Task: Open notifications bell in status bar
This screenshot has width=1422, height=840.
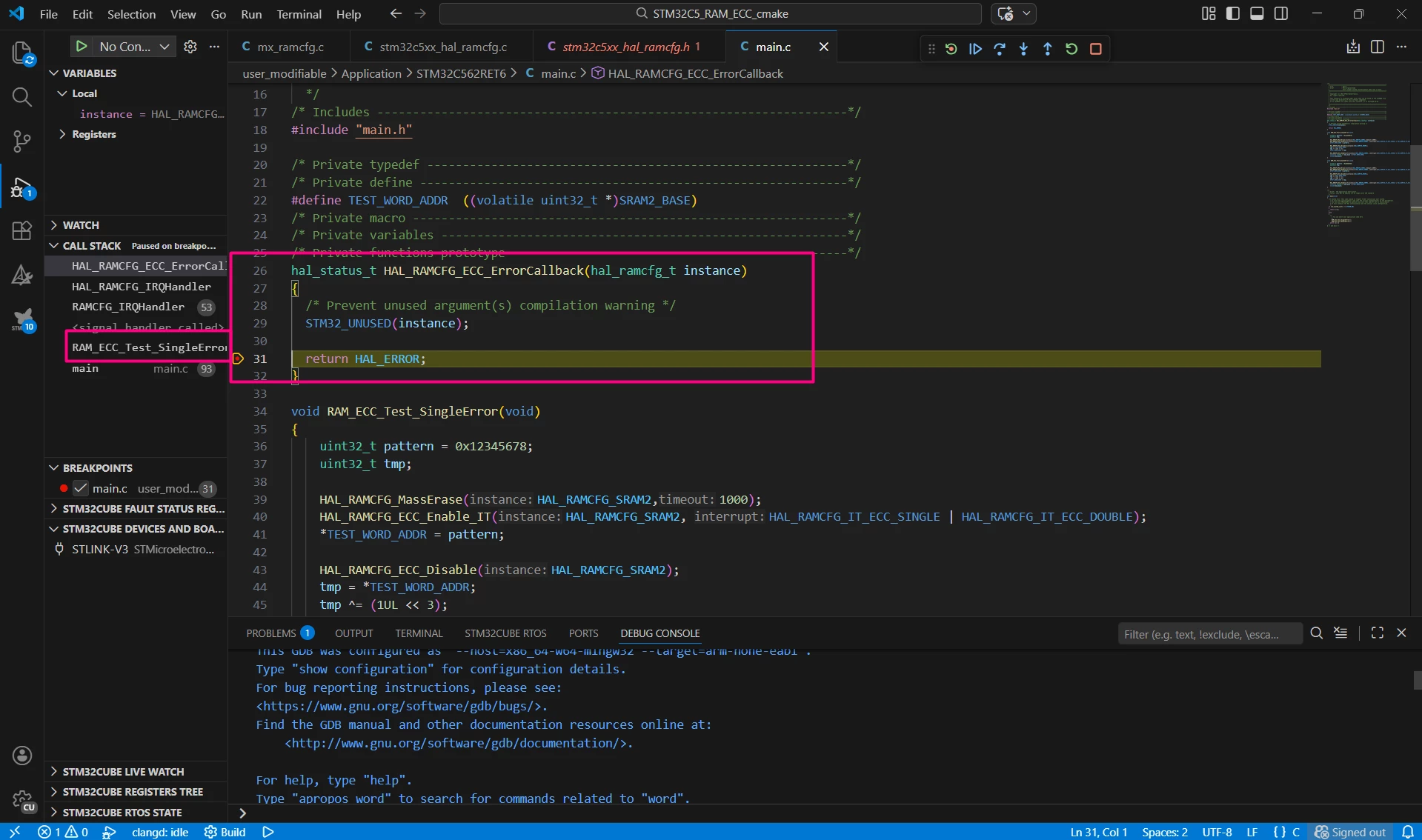Action: pos(1408,832)
